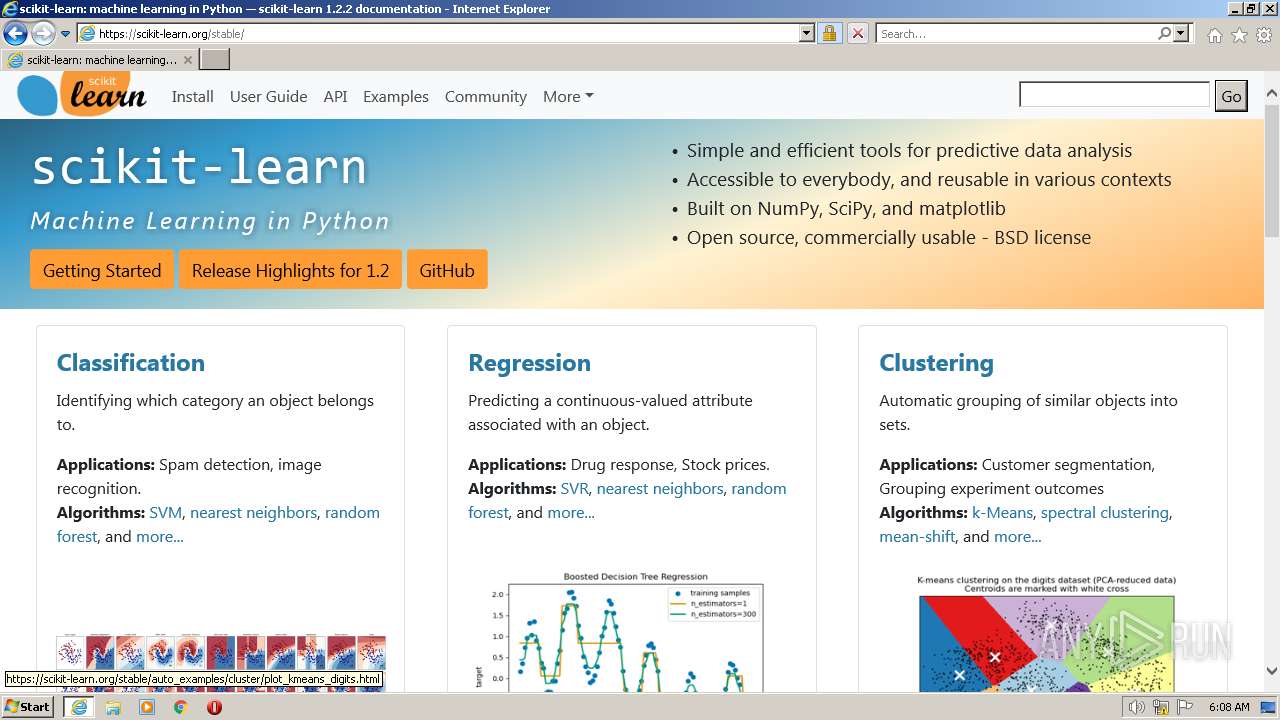Click the system clock 6:08 AM

point(1229,707)
